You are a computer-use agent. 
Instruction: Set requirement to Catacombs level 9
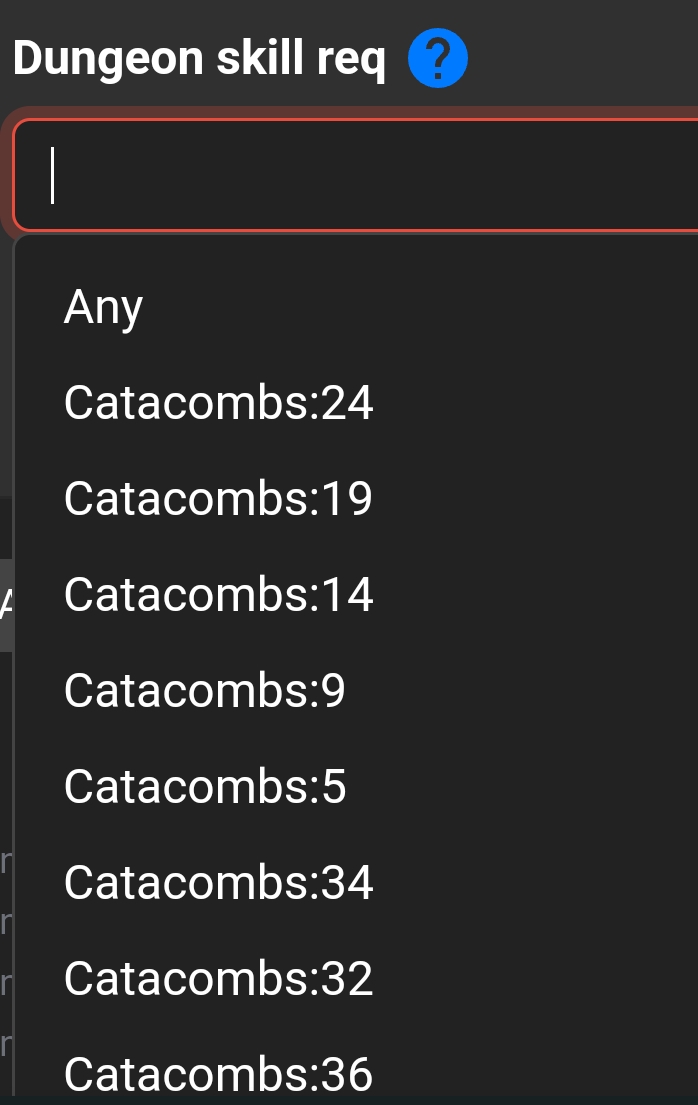coord(204,691)
